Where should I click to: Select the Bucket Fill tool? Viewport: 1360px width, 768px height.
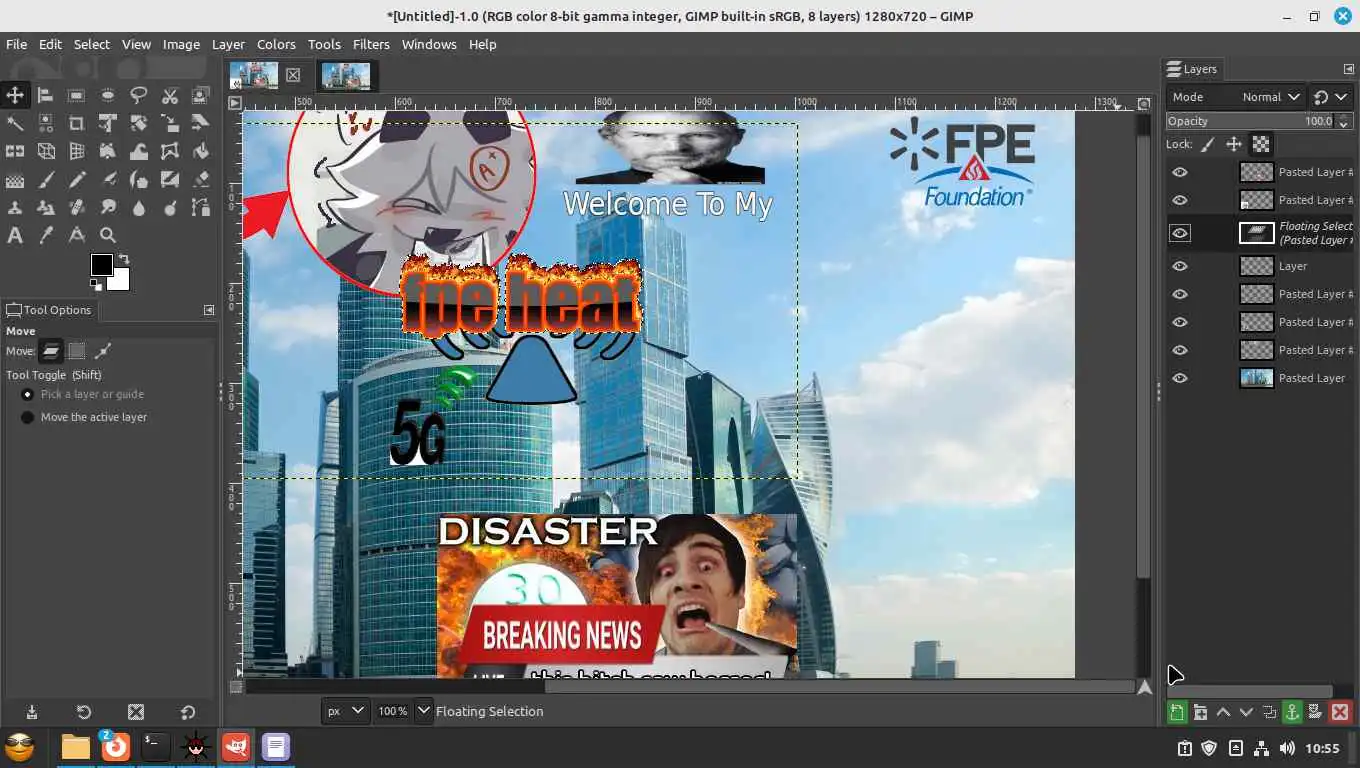click(x=200, y=151)
